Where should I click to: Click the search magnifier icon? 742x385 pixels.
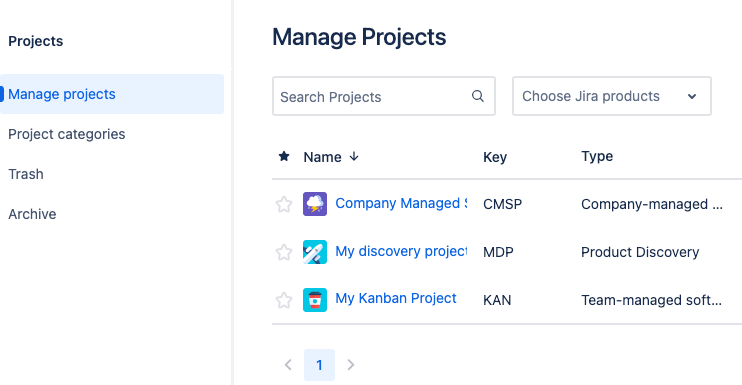click(478, 96)
